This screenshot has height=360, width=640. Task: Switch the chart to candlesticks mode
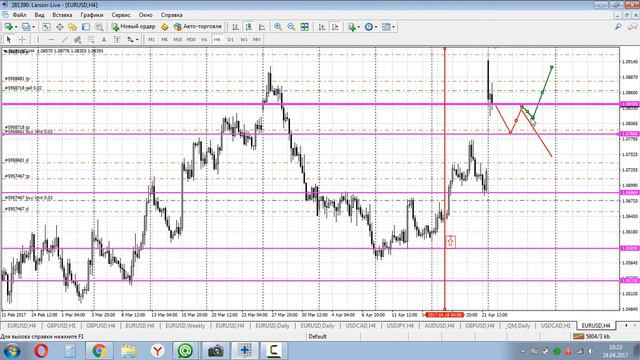(249, 27)
